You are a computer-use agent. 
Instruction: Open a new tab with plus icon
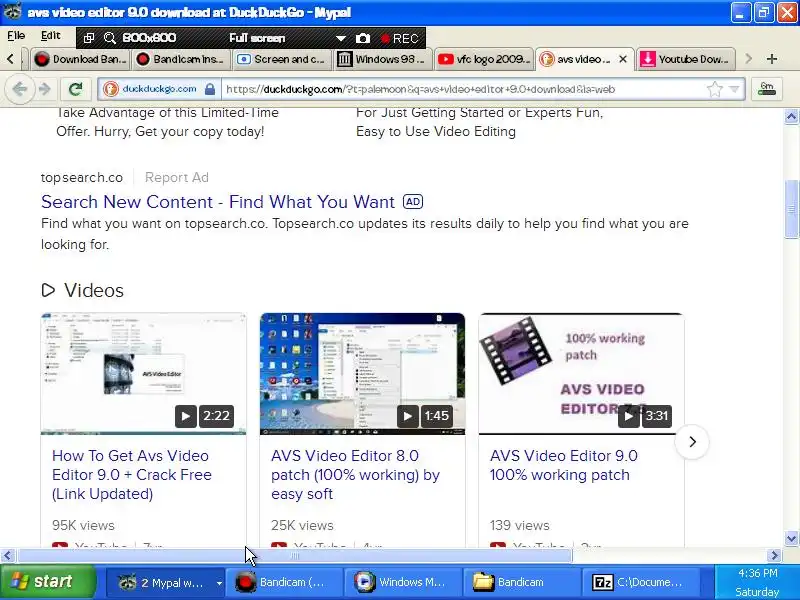(x=772, y=59)
